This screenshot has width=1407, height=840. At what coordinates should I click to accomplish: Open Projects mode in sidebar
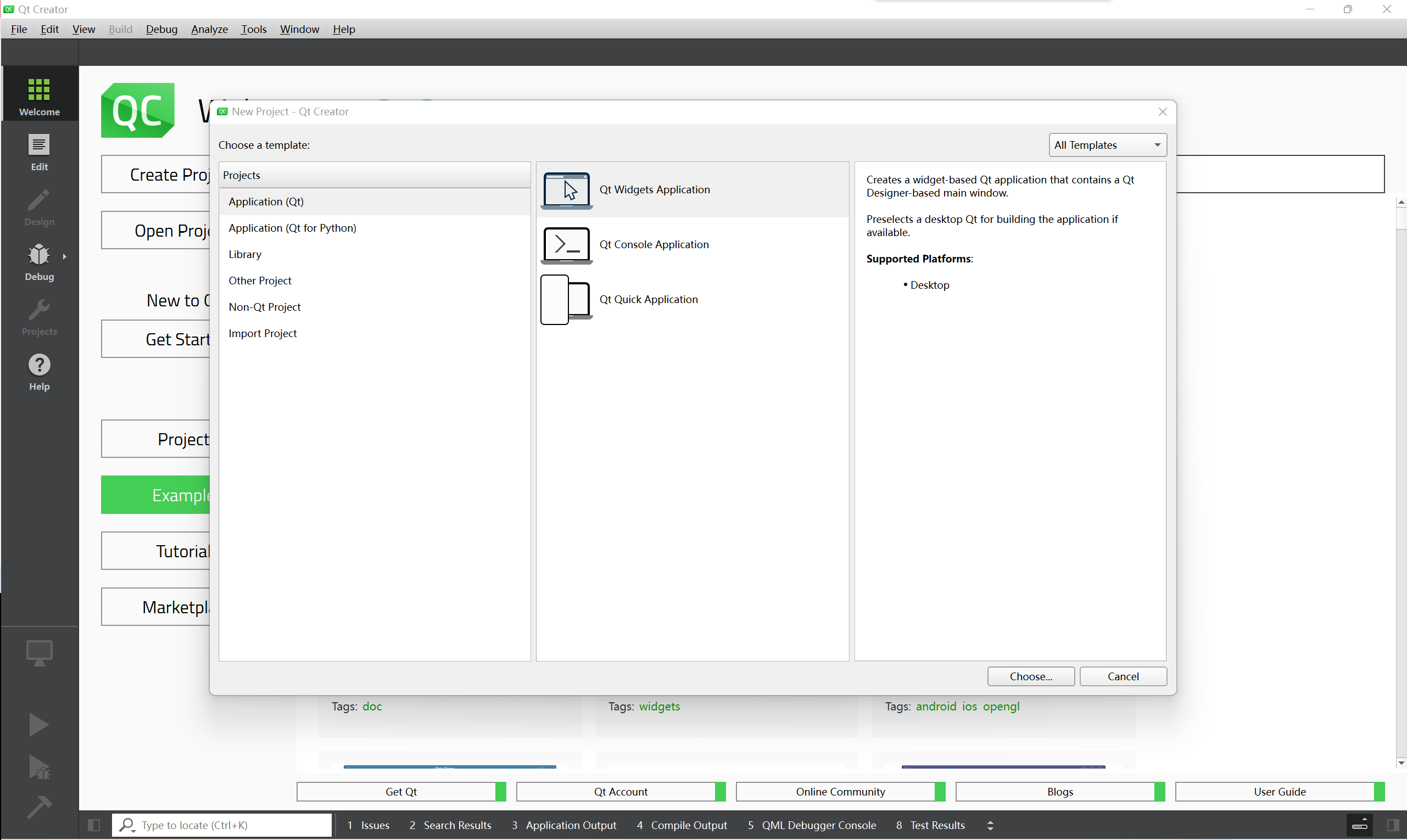39,317
